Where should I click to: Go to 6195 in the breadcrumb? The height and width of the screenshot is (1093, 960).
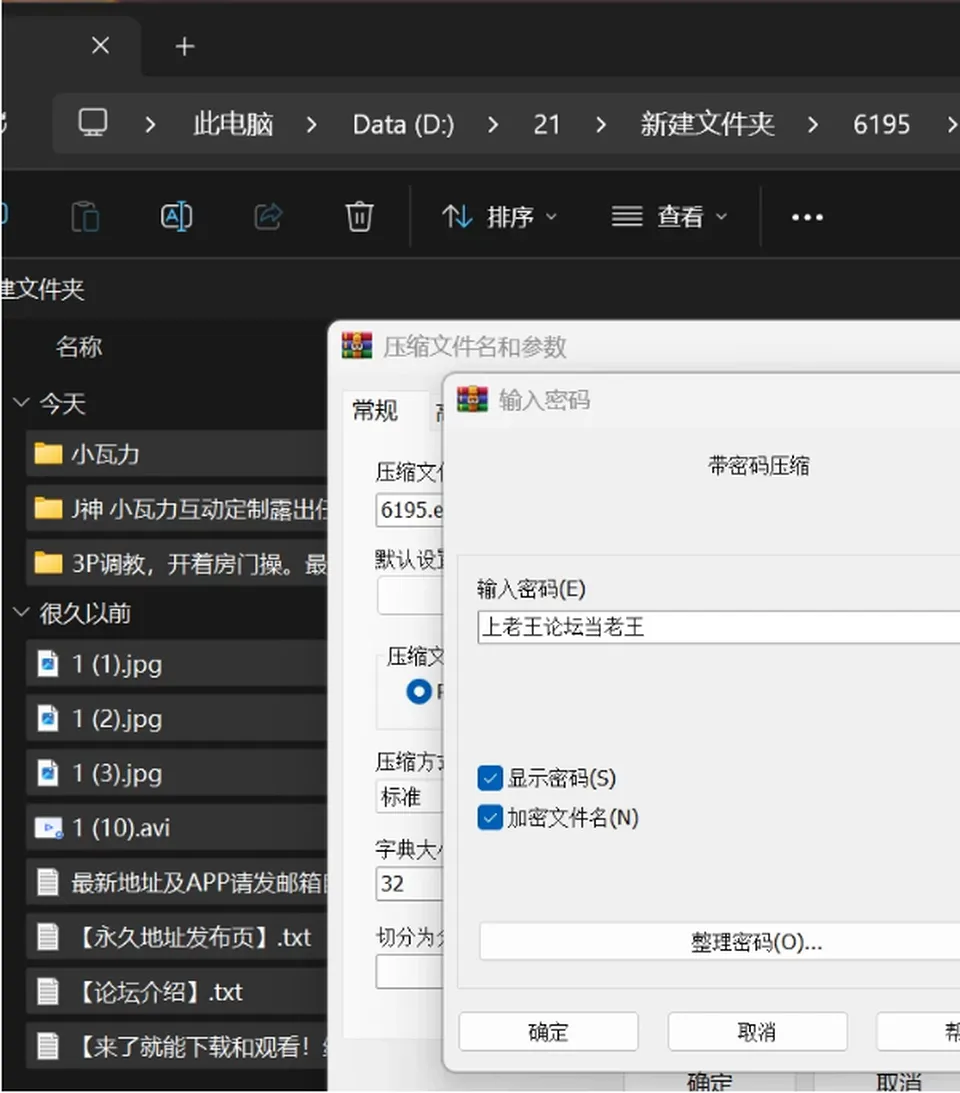(x=881, y=125)
